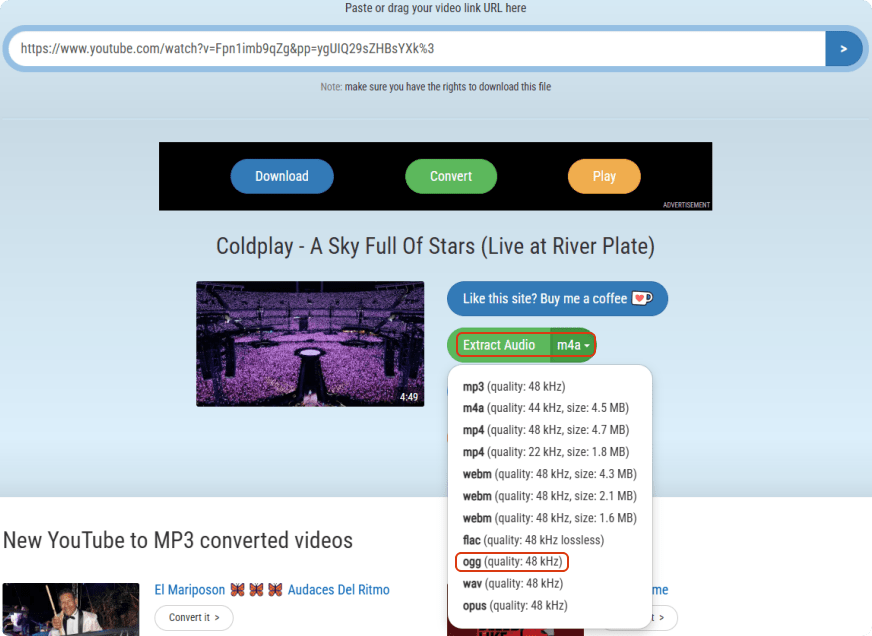This screenshot has height=636, width=872.
Task: Choose m4a 44 kHz 4.5 MB option
Action: (545, 408)
